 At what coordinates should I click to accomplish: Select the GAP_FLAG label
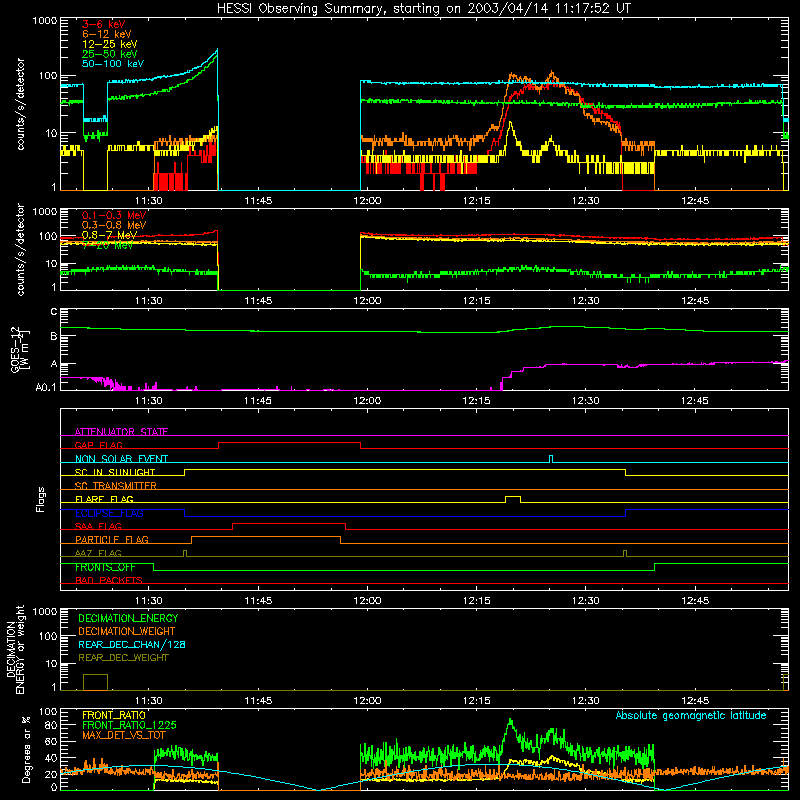(x=98, y=445)
